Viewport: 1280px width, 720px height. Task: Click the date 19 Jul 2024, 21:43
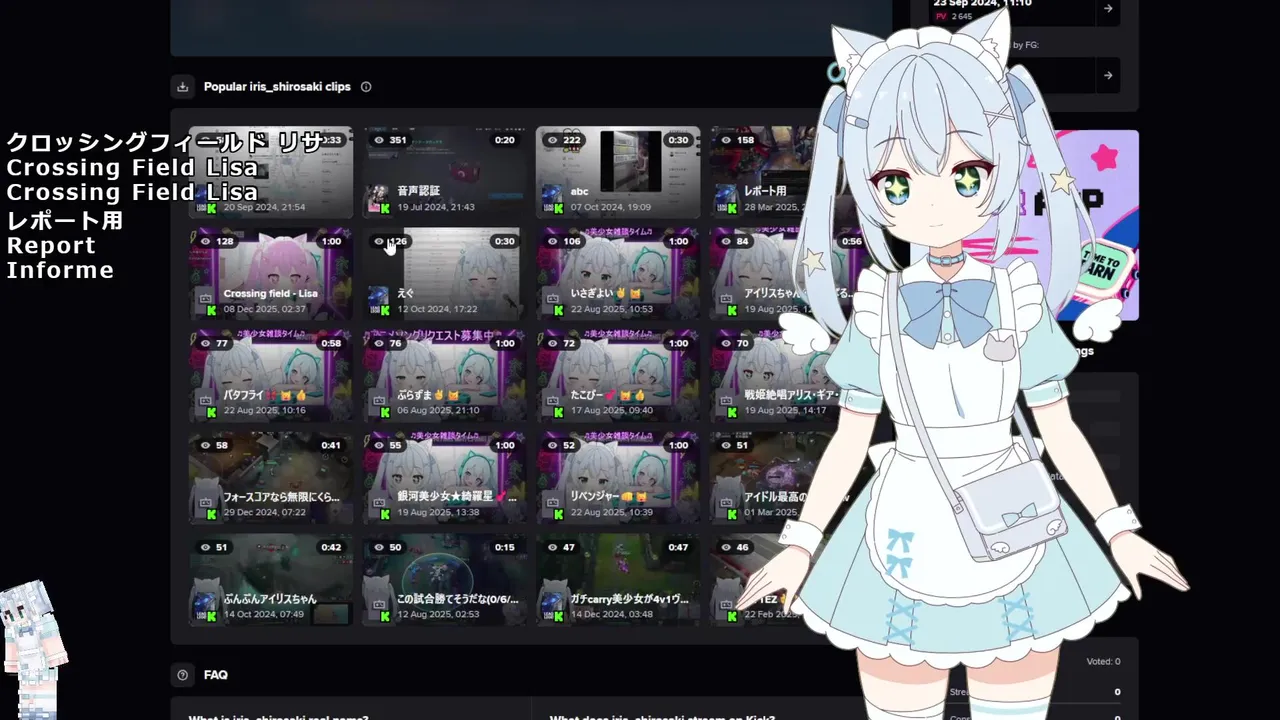click(436, 208)
